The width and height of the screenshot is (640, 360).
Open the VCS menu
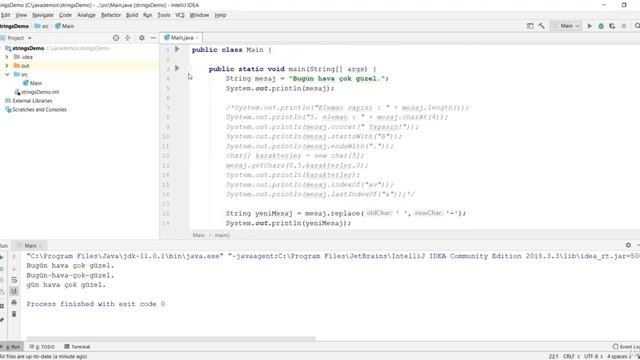point(180,15)
